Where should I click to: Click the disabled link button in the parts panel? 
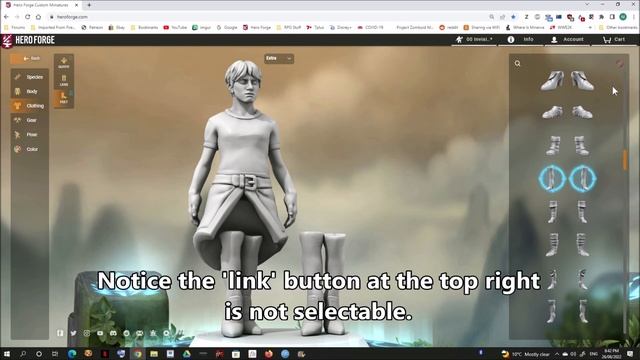pos(620,63)
